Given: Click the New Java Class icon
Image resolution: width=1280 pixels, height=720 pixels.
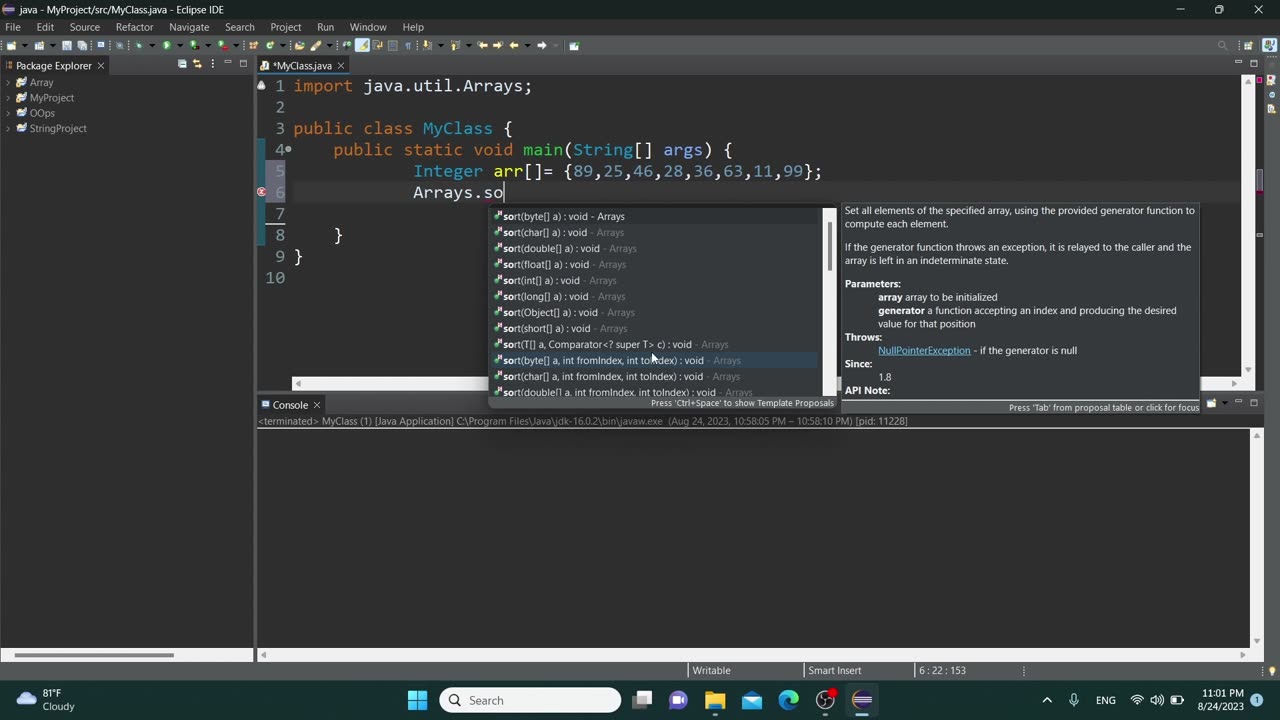Looking at the screenshot, I should [x=270, y=45].
